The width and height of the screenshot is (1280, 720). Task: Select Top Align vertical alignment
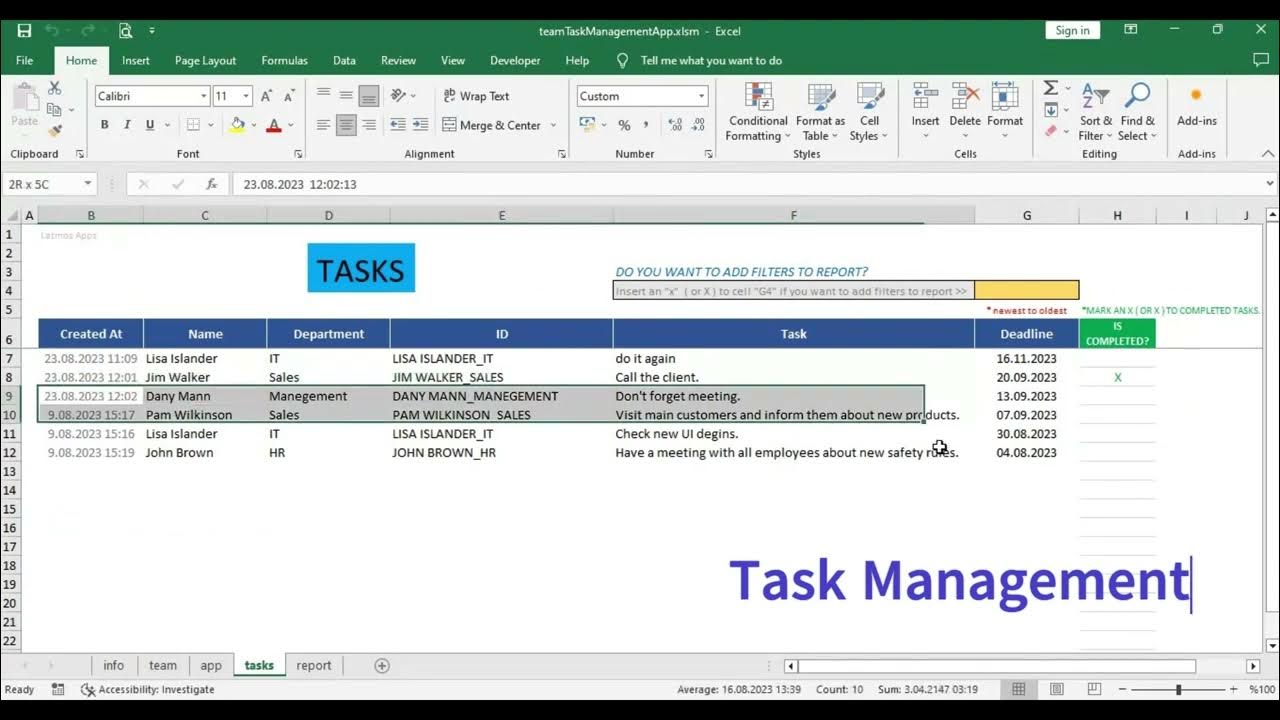323,96
